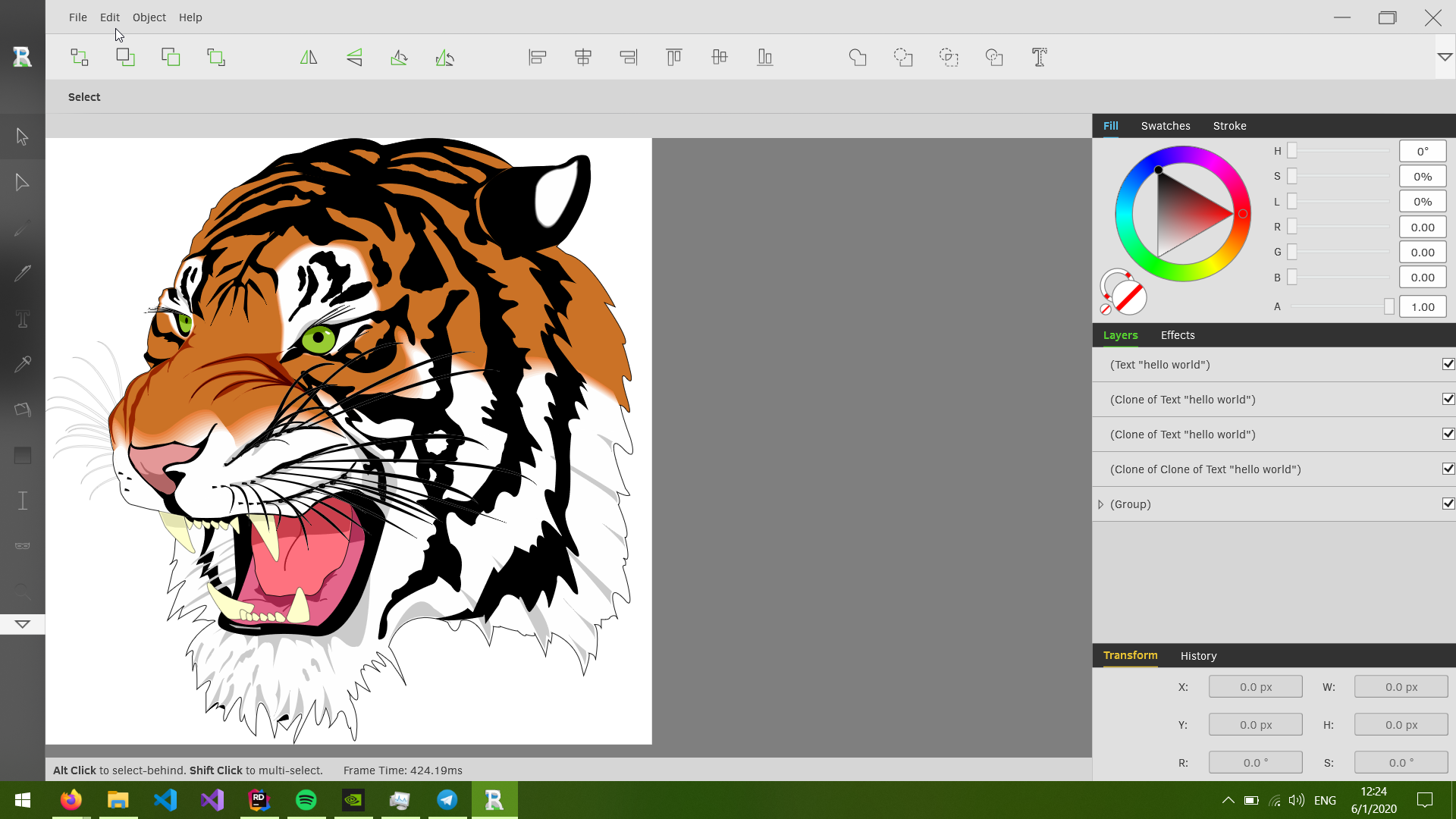
Task: Uncheck Clone of Clone of Text layer
Action: [1448, 469]
